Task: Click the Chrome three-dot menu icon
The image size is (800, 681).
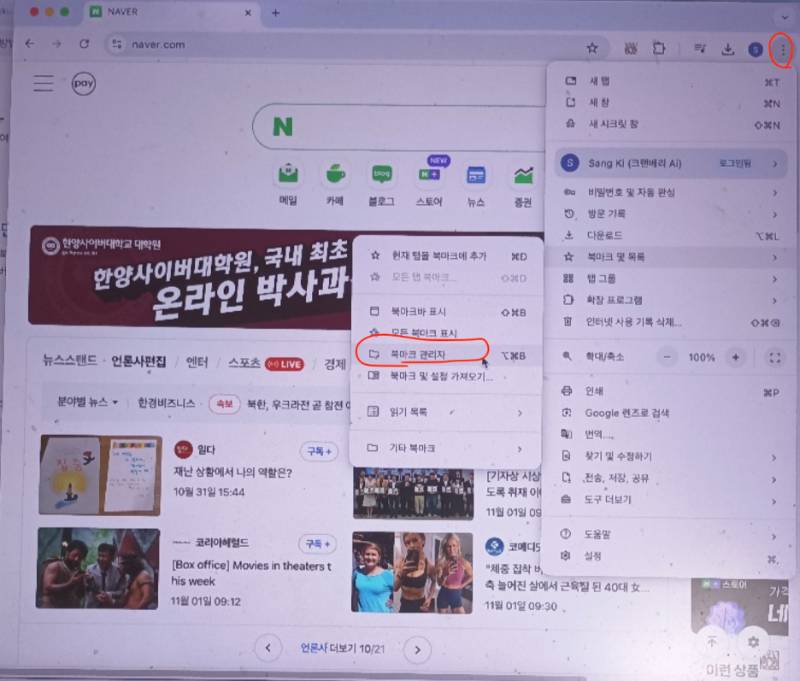Action: pos(782,47)
